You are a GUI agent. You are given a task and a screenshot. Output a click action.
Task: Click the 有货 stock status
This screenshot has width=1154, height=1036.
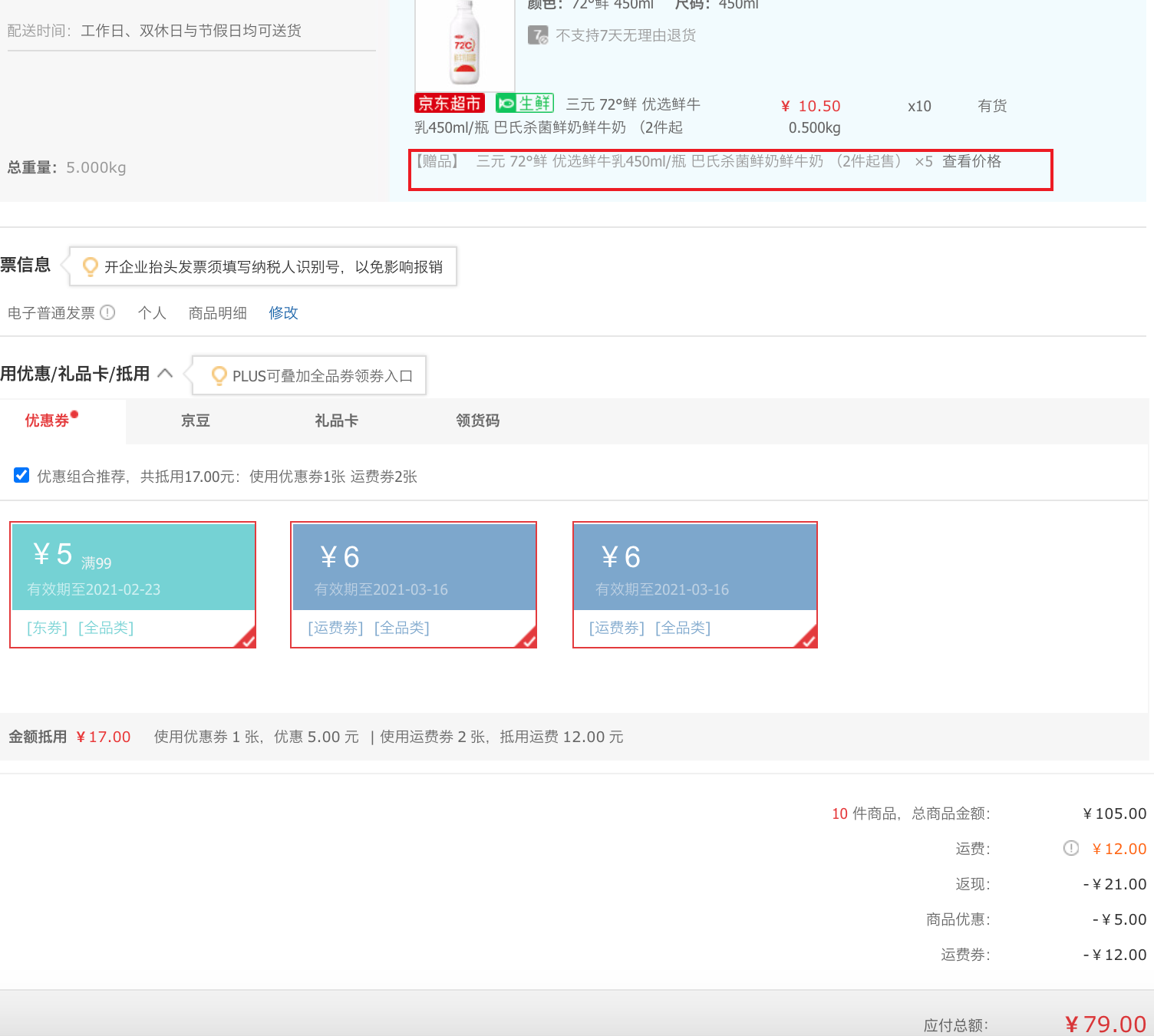click(x=992, y=106)
